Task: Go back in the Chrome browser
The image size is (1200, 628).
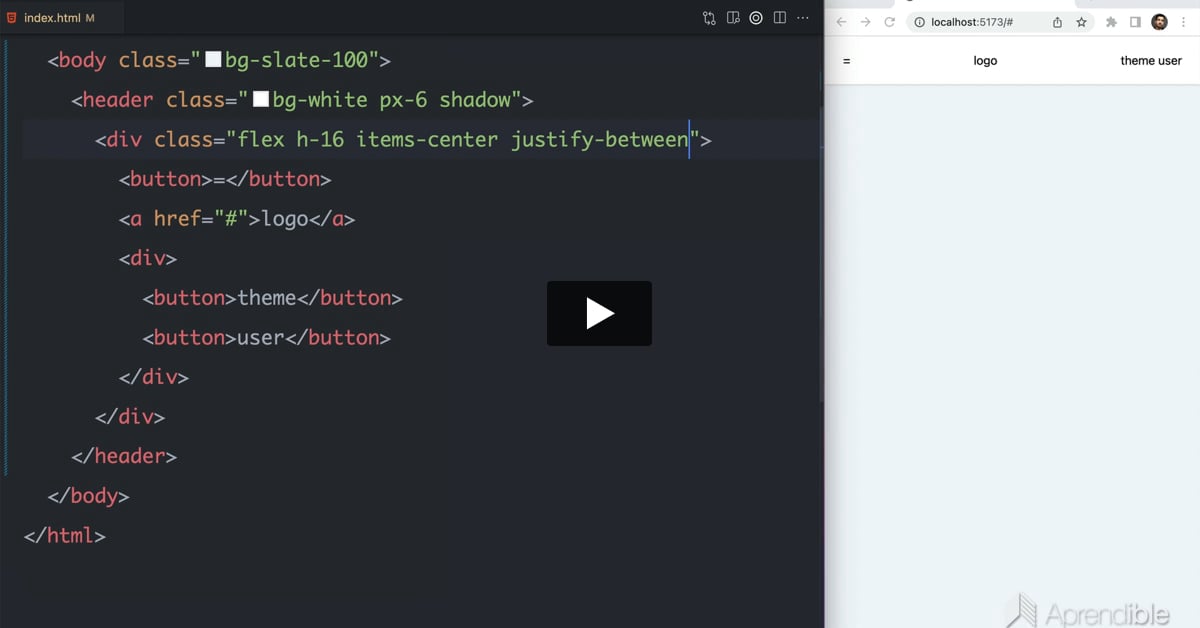Action: pos(841,22)
